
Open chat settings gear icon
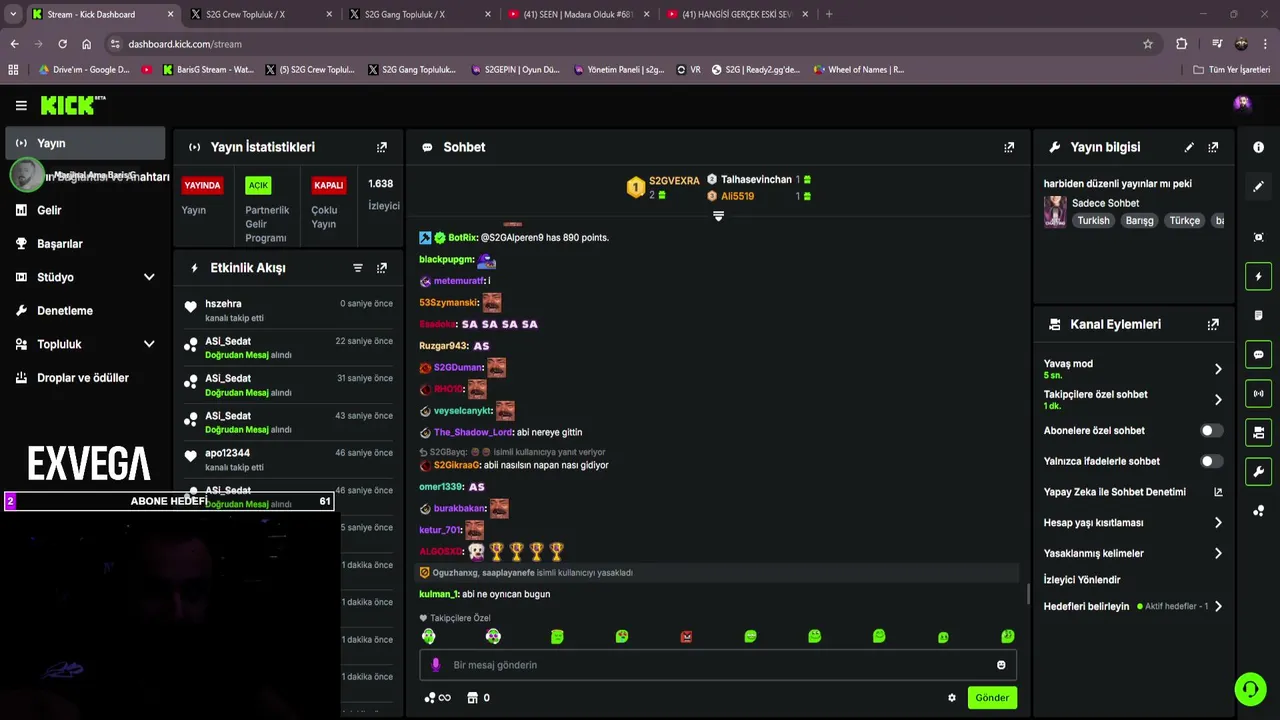[952, 698]
